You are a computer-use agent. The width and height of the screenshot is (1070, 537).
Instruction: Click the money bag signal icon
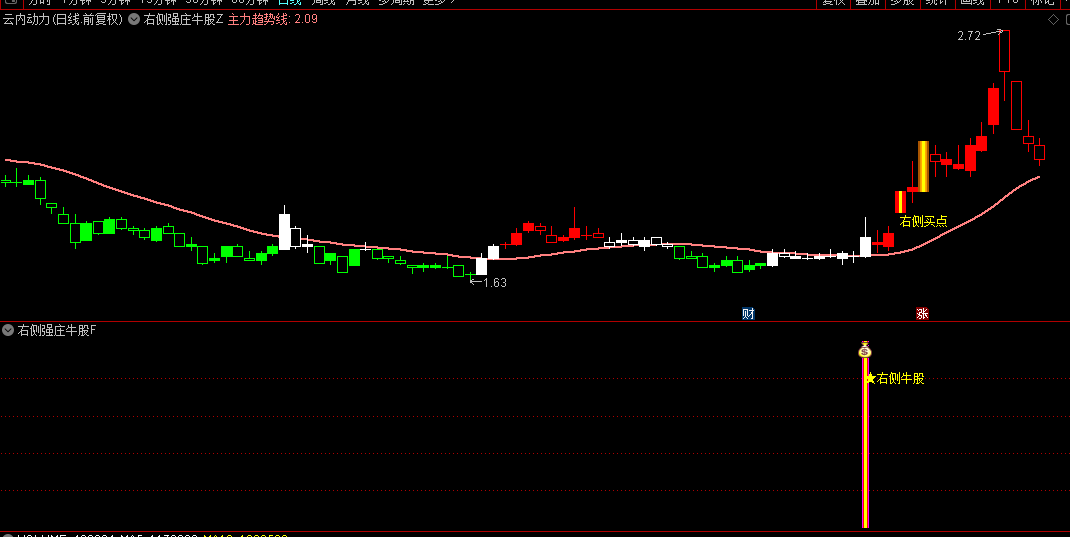865,349
